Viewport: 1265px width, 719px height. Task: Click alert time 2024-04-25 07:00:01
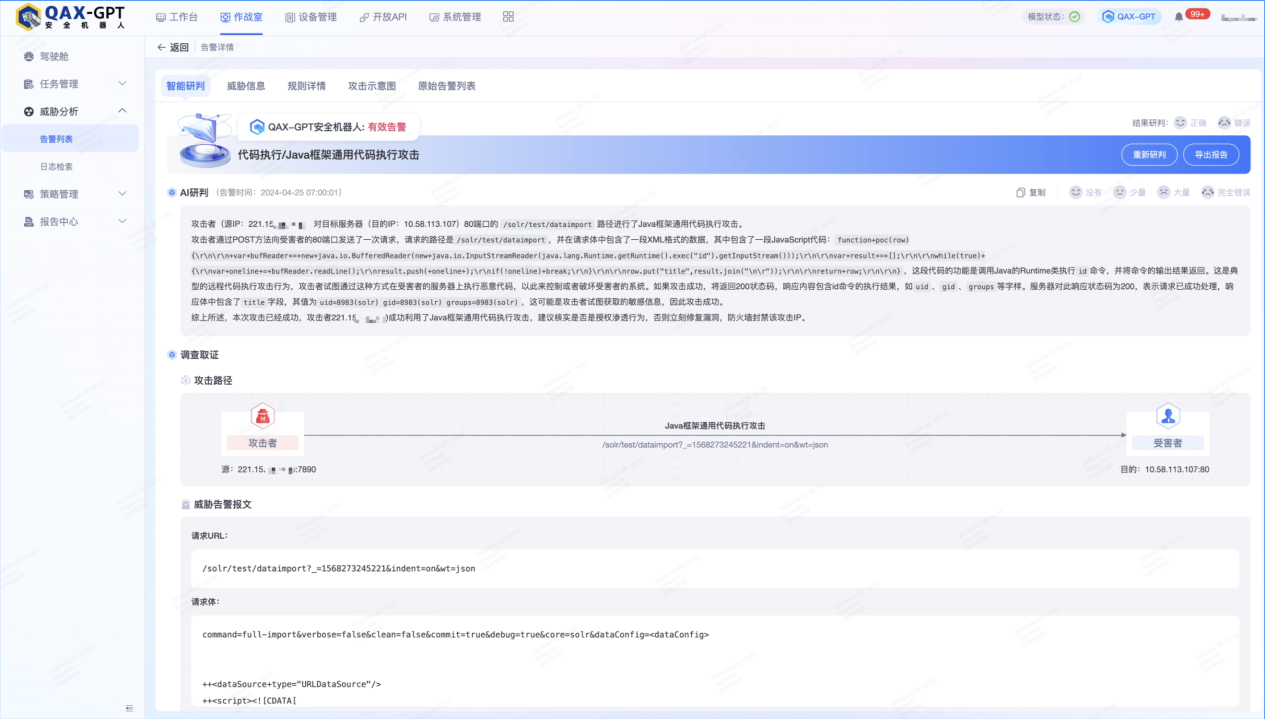click(300, 192)
